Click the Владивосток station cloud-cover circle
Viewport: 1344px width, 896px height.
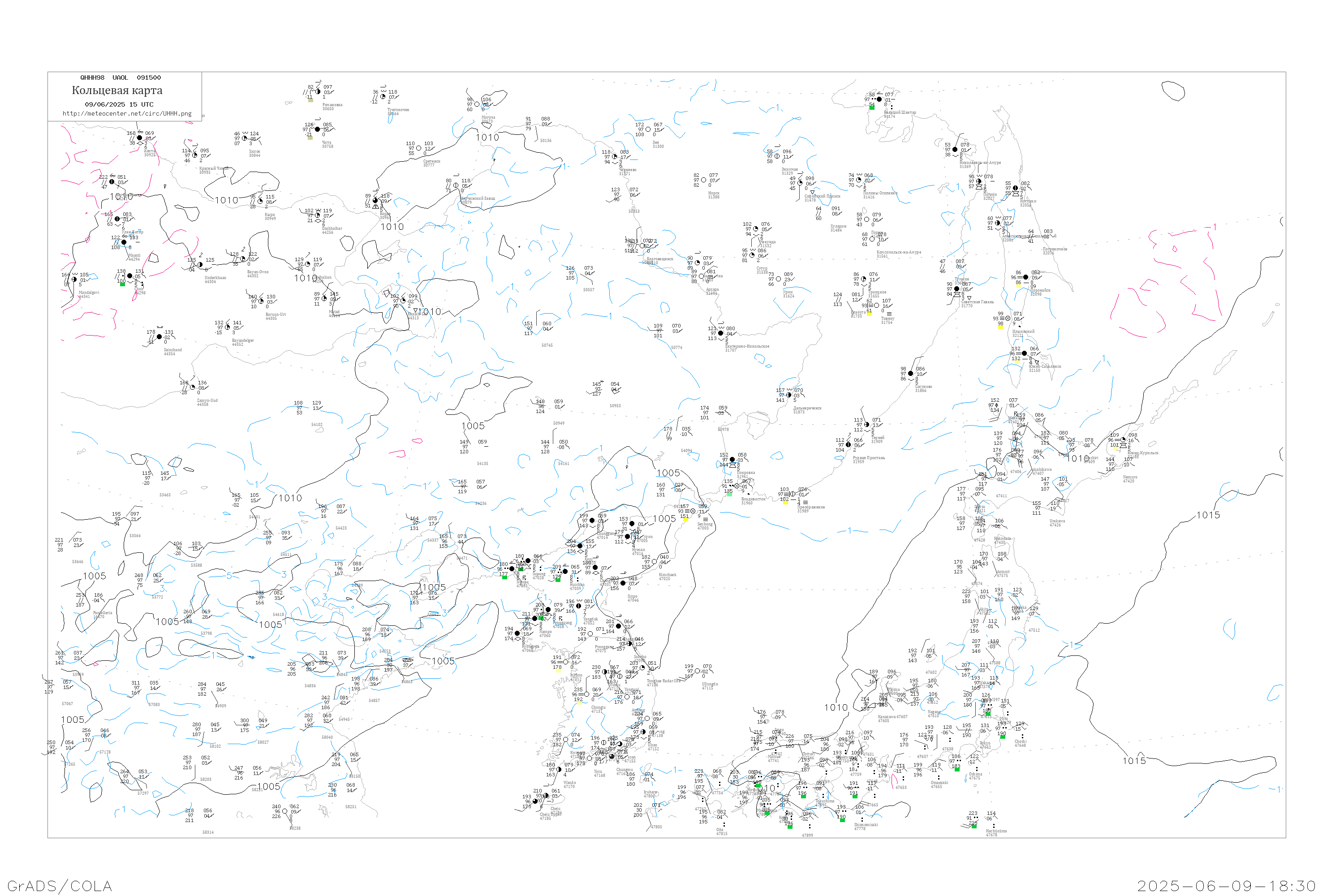[x=737, y=486]
